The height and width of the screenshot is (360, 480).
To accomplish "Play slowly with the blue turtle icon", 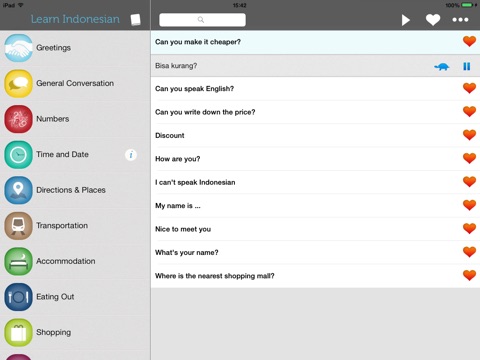I will click(x=442, y=67).
